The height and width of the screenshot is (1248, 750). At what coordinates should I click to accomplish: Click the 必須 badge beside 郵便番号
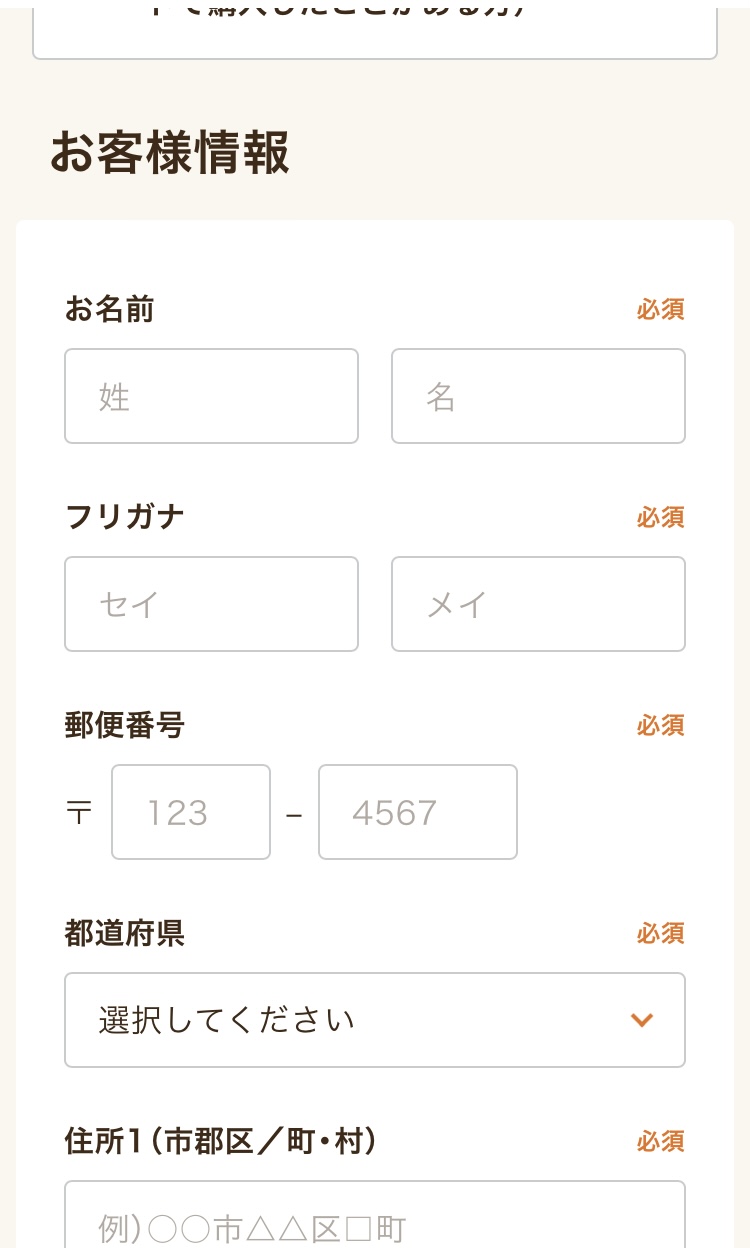(660, 726)
